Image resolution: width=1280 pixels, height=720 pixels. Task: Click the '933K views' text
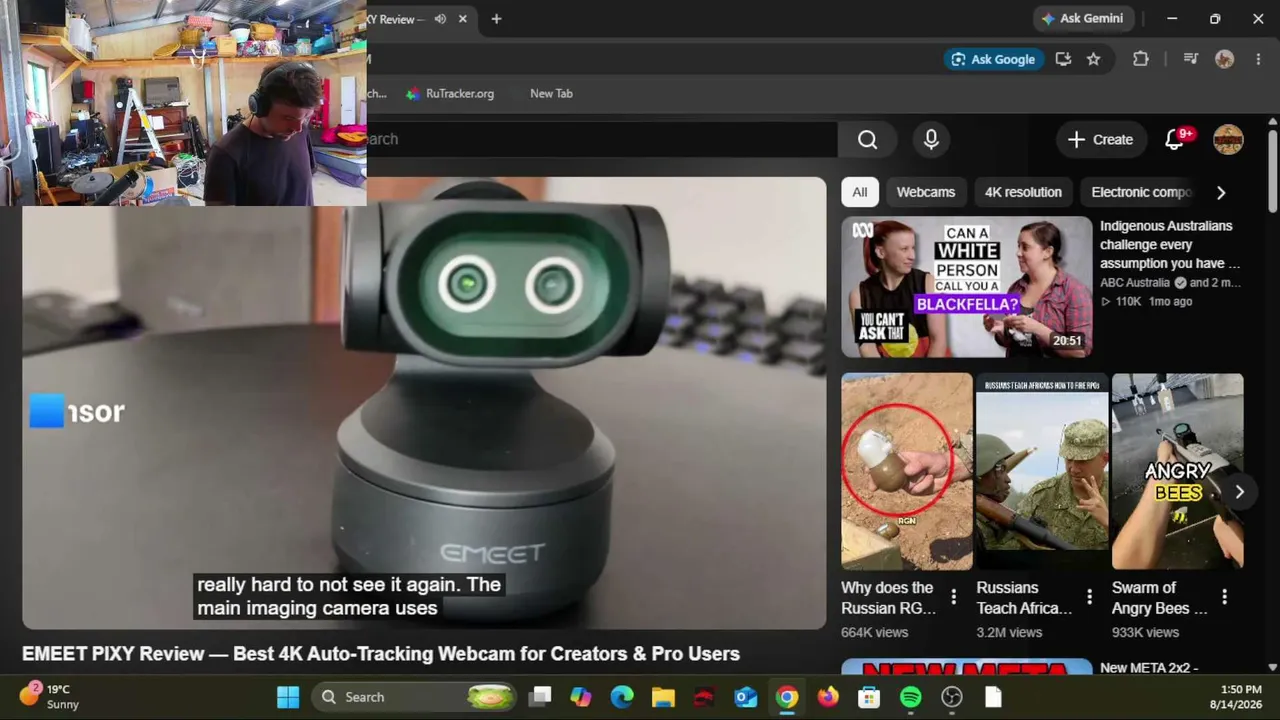[1145, 632]
